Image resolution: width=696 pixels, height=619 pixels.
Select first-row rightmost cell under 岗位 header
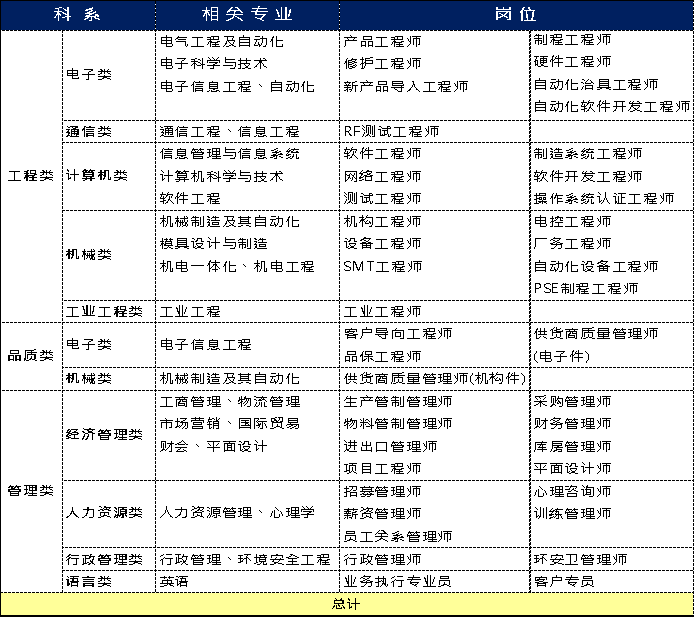coord(611,75)
